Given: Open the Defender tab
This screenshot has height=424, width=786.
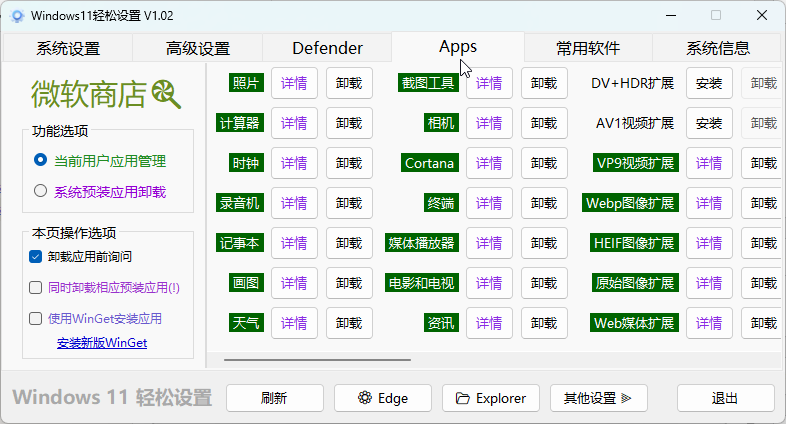Looking at the screenshot, I should coord(327,48).
